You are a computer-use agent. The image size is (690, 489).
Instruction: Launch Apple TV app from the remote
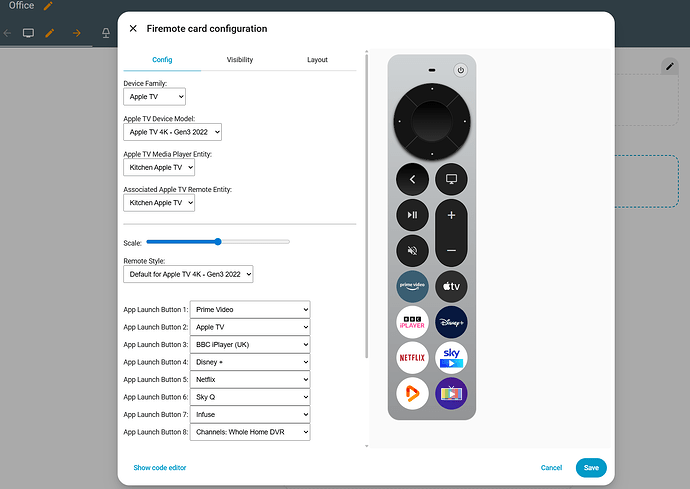[x=451, y=287]
